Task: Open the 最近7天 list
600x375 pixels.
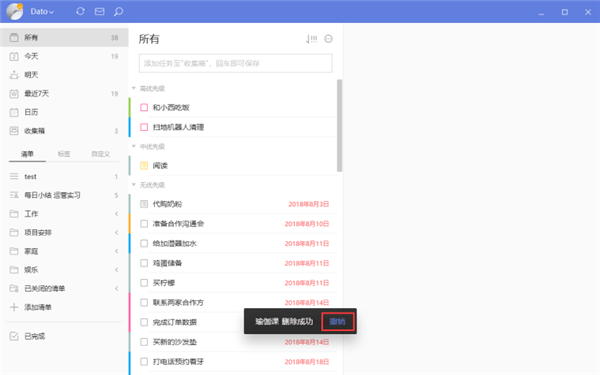Action: coord(64,94)
